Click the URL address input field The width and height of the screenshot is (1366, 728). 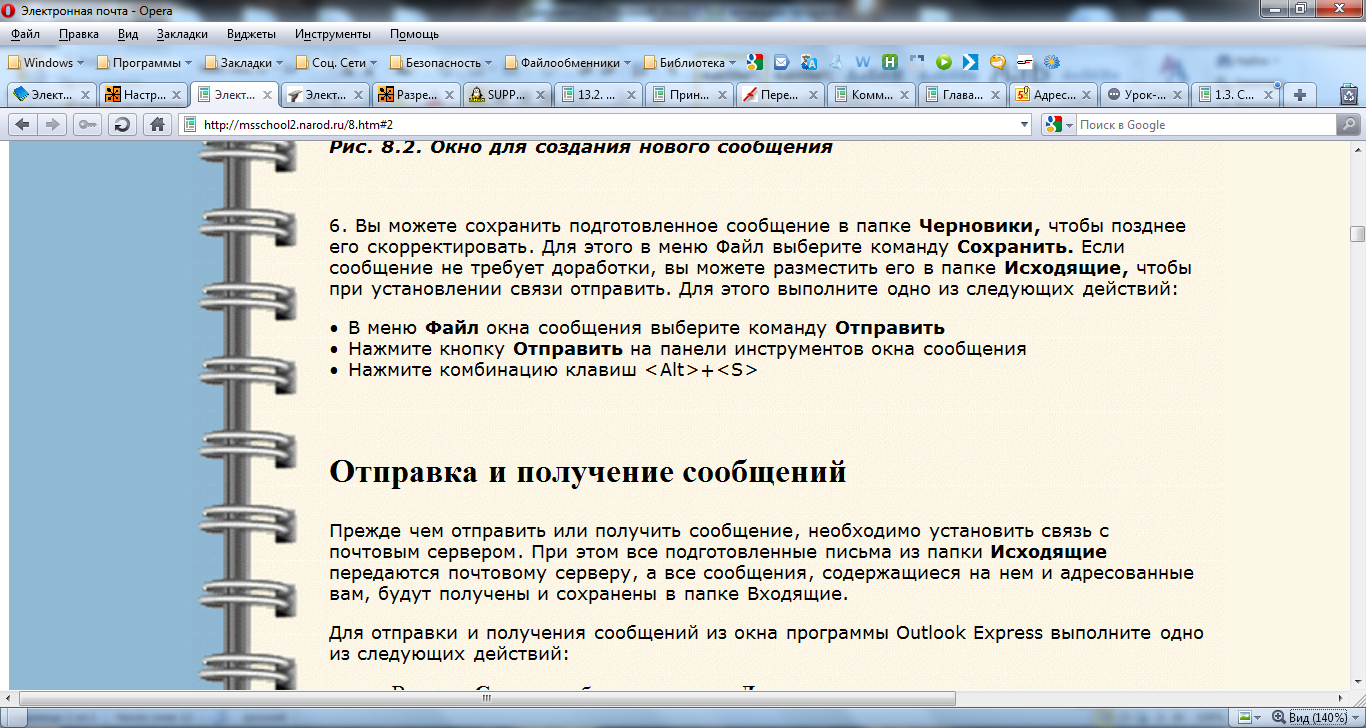tap(605, 125)
